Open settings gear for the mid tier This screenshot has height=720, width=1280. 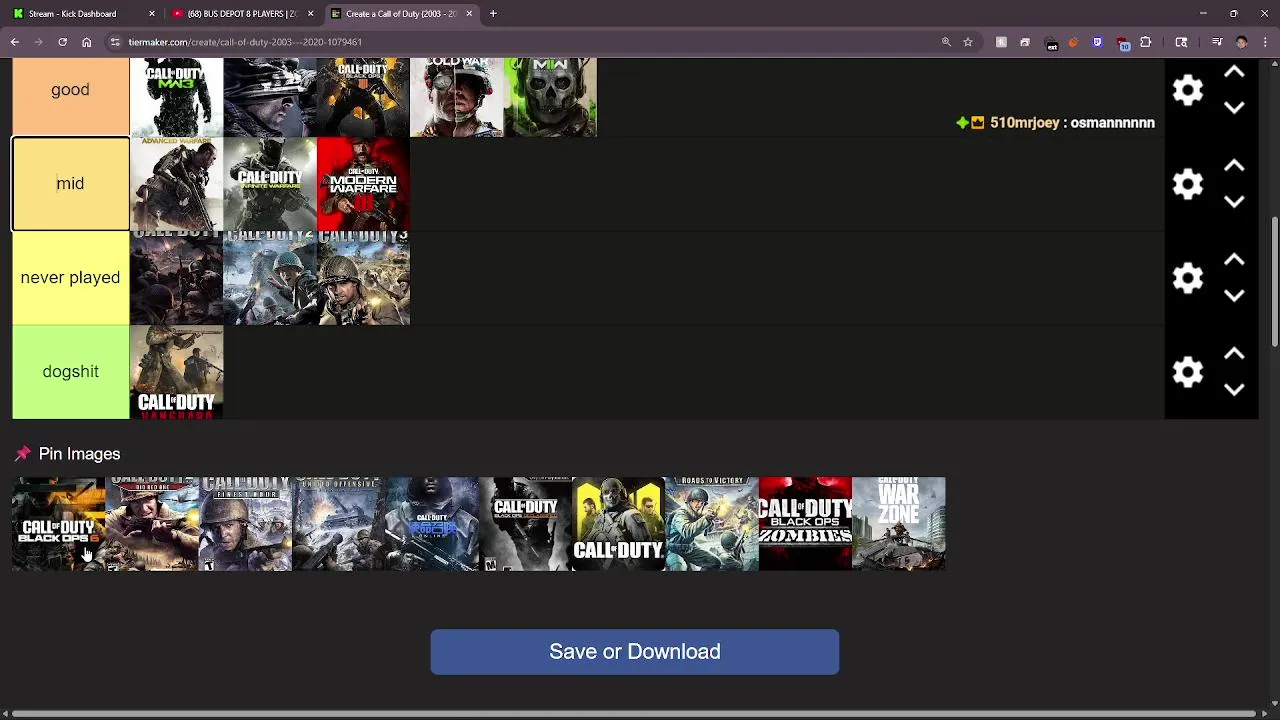1188,184
